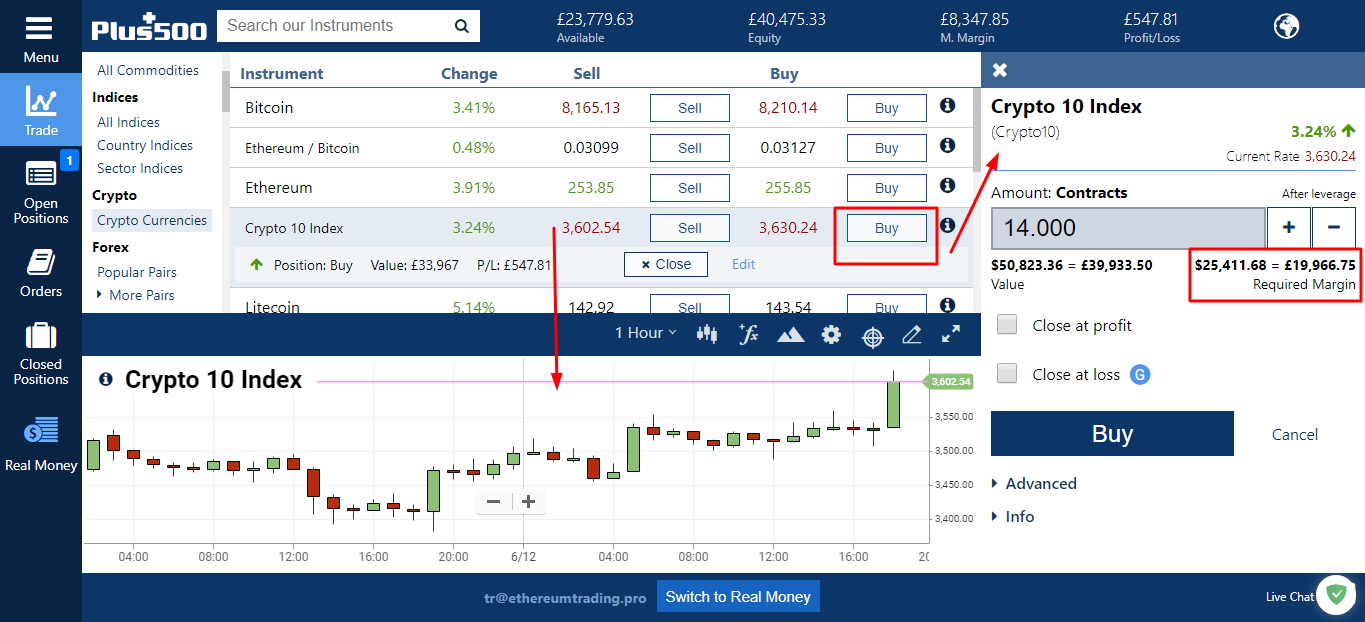
Task: Show info for Crypto 10 Index row
Action: [947, 225]
